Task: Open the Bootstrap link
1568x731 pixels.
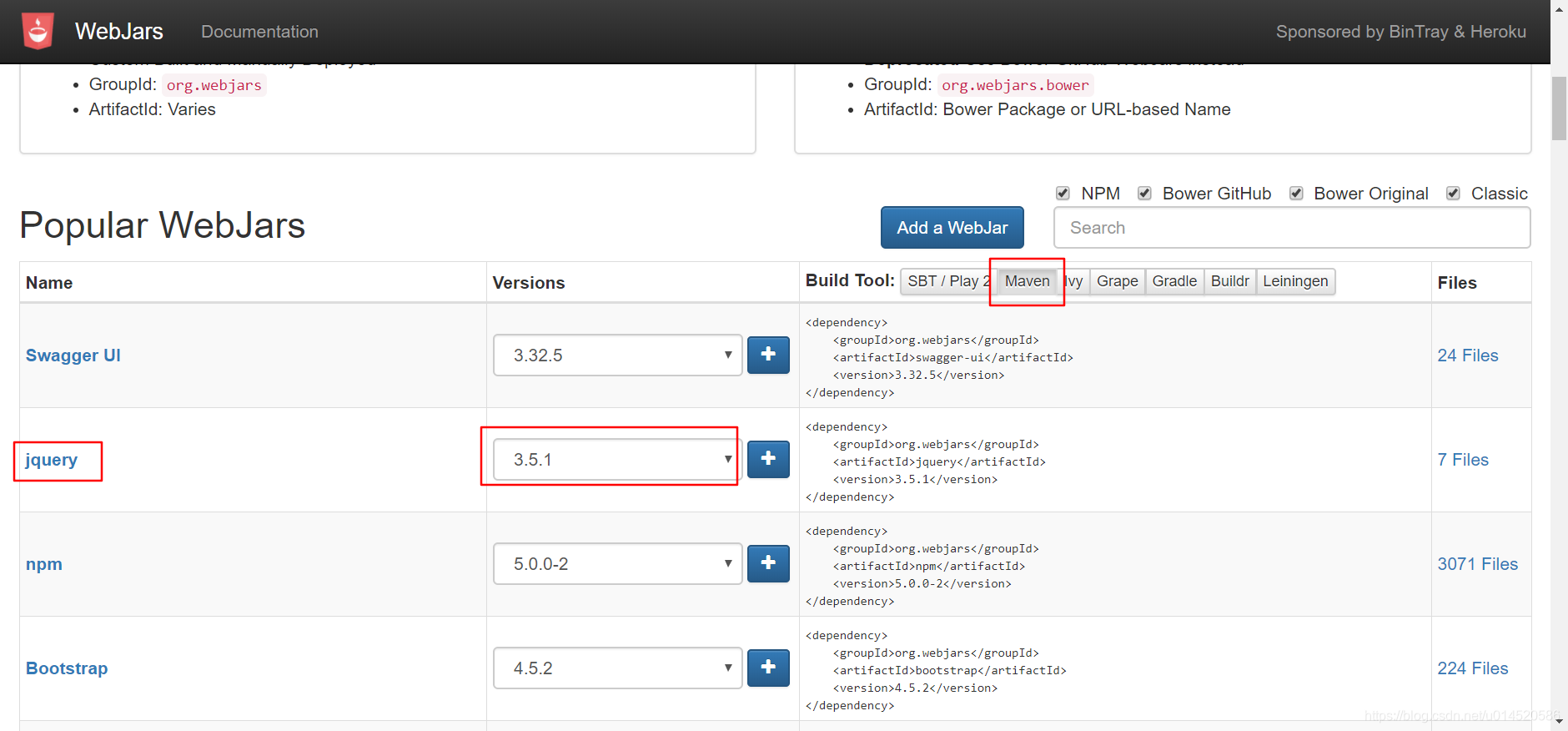Action: (x=67, y=668)
